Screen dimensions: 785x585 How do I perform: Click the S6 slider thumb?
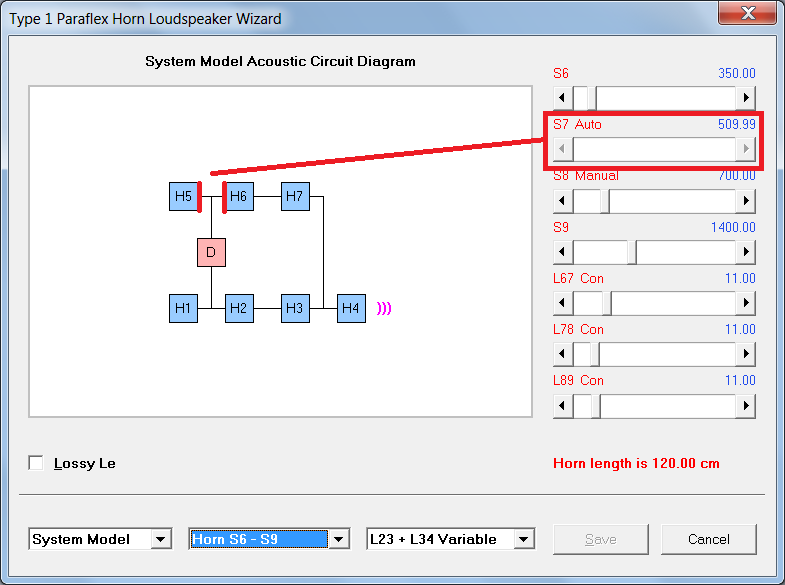[592, 98]
